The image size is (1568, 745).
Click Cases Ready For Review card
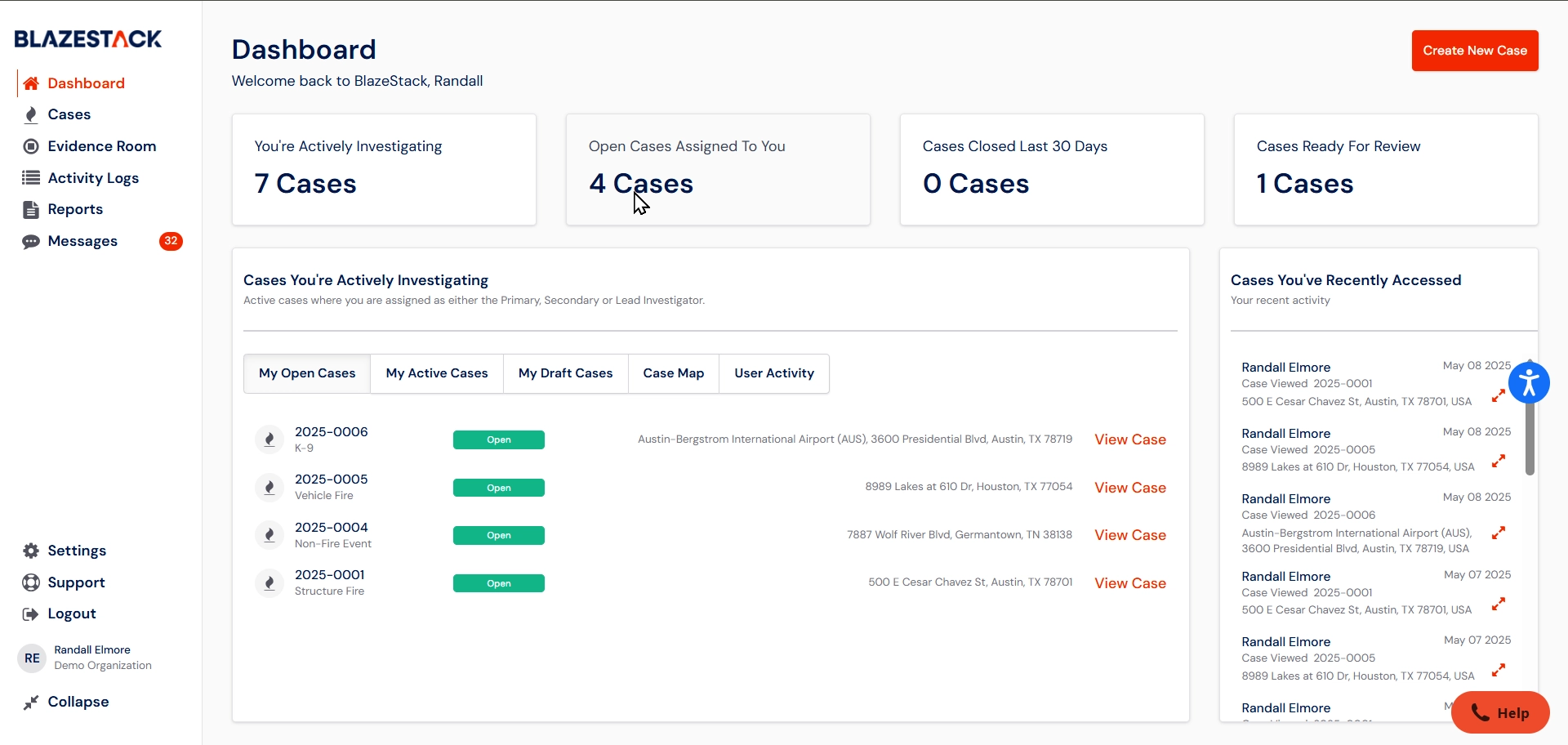1386,169
